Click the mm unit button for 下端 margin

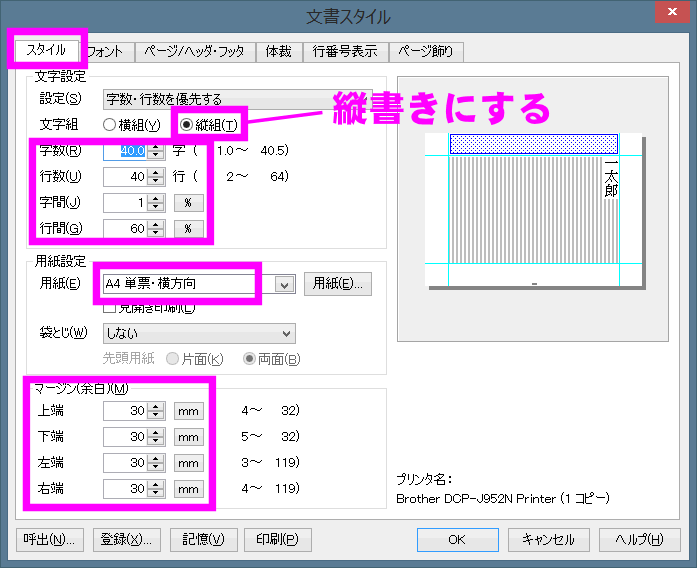click(x=187, y=437)
